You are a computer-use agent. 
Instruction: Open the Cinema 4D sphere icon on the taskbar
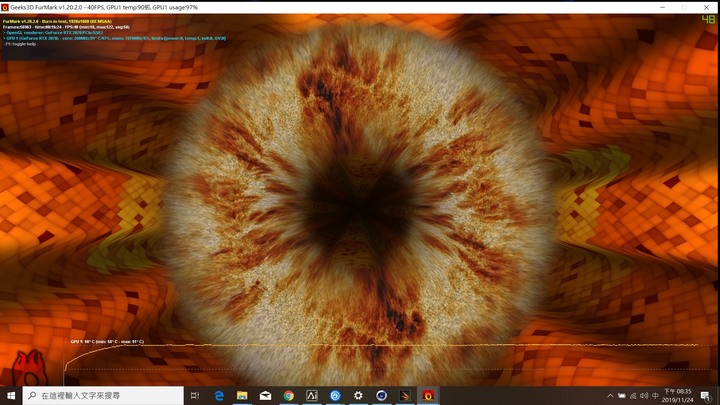tap(382, 395)
